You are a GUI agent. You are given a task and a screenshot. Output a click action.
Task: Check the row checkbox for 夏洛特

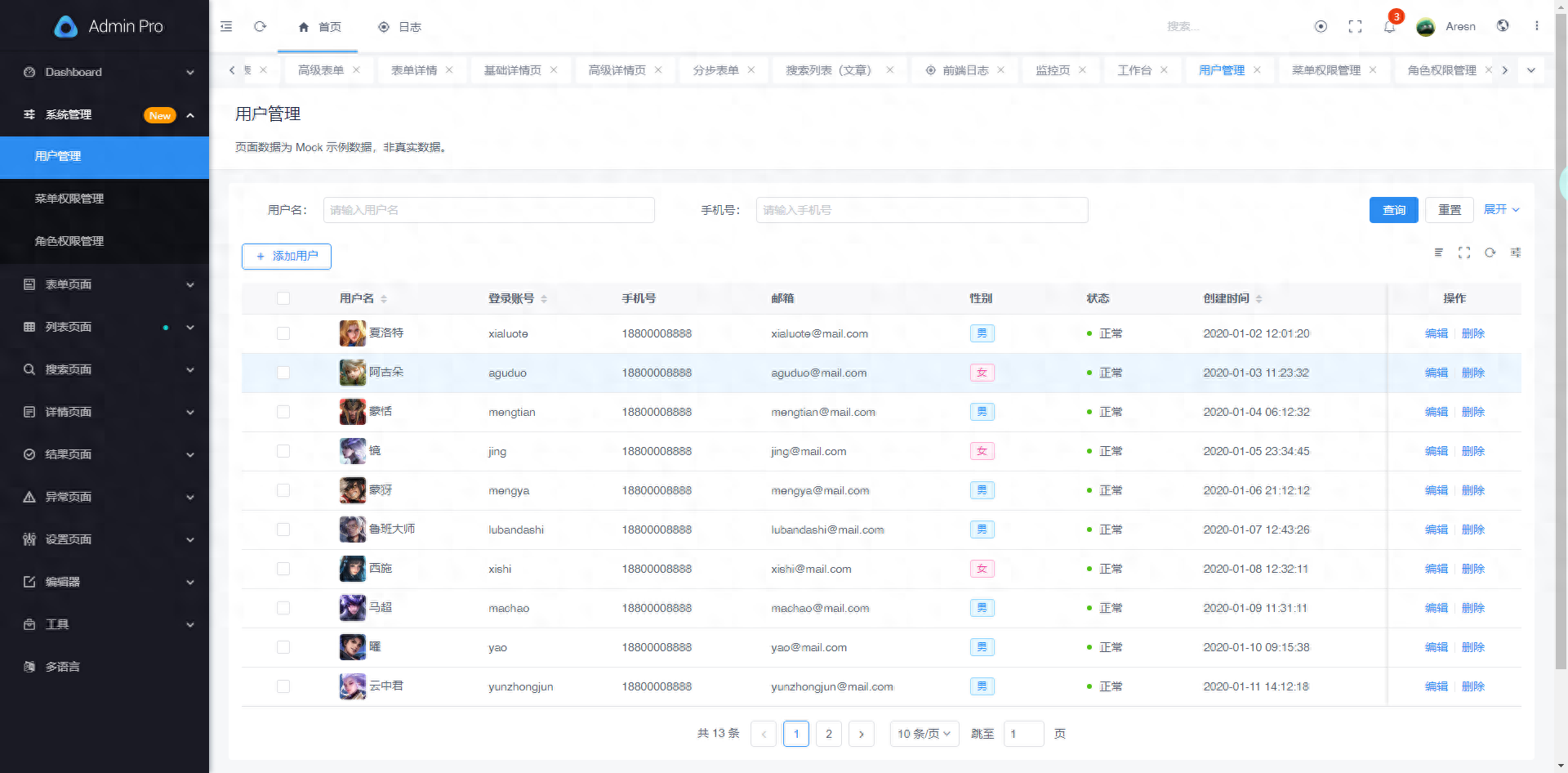click(283, 333)
